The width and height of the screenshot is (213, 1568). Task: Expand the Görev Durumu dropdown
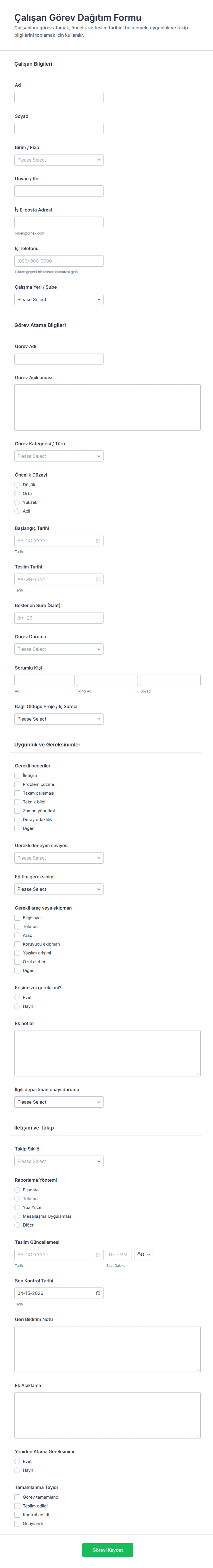coord(58,649)
